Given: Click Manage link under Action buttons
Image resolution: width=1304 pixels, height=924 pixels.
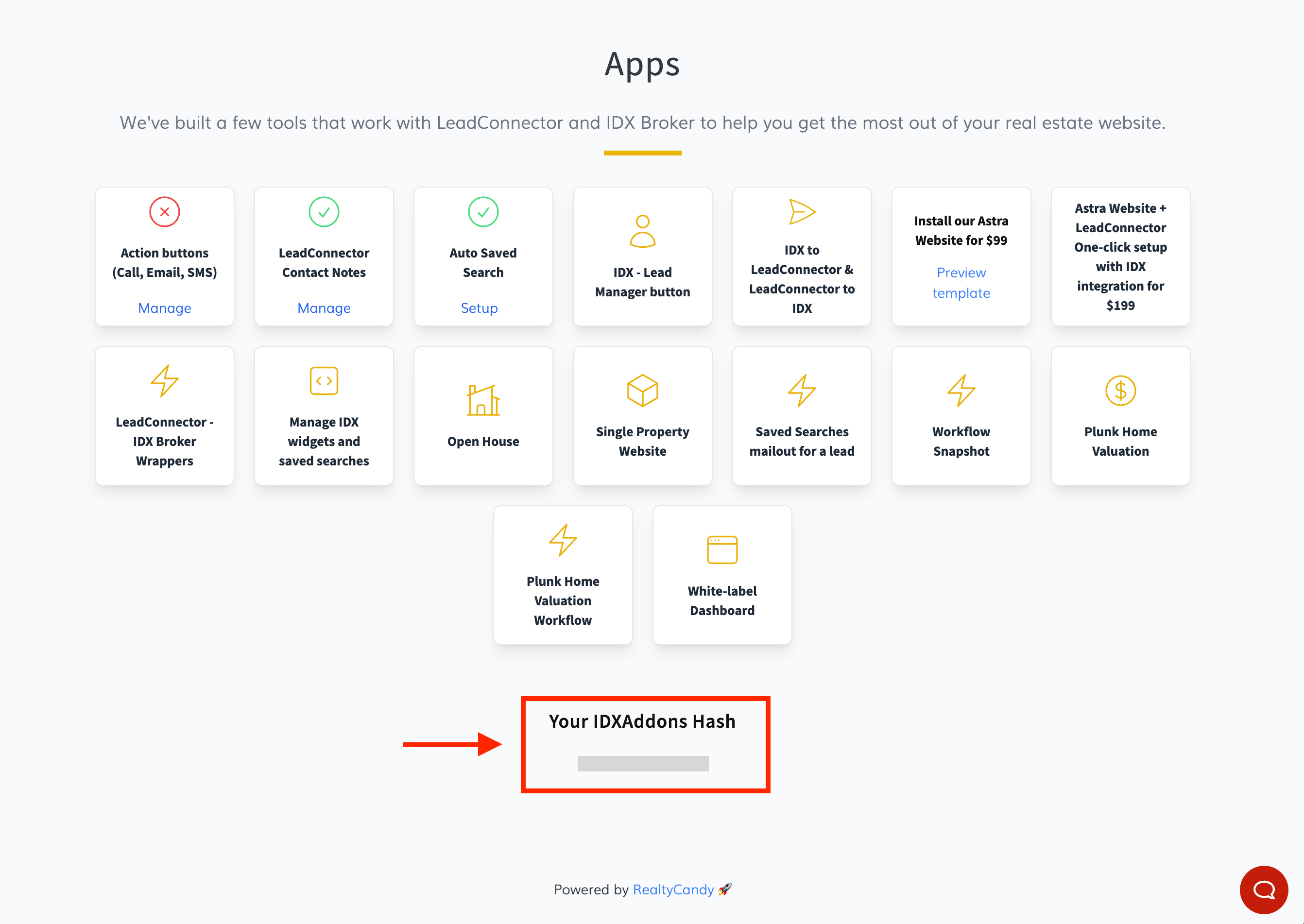Looking at the screenshot, I should point(164,308).
